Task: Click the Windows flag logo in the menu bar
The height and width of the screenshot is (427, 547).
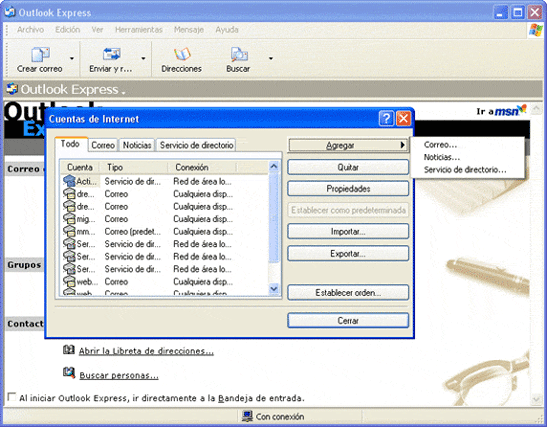Action: (x=535, y=30)
